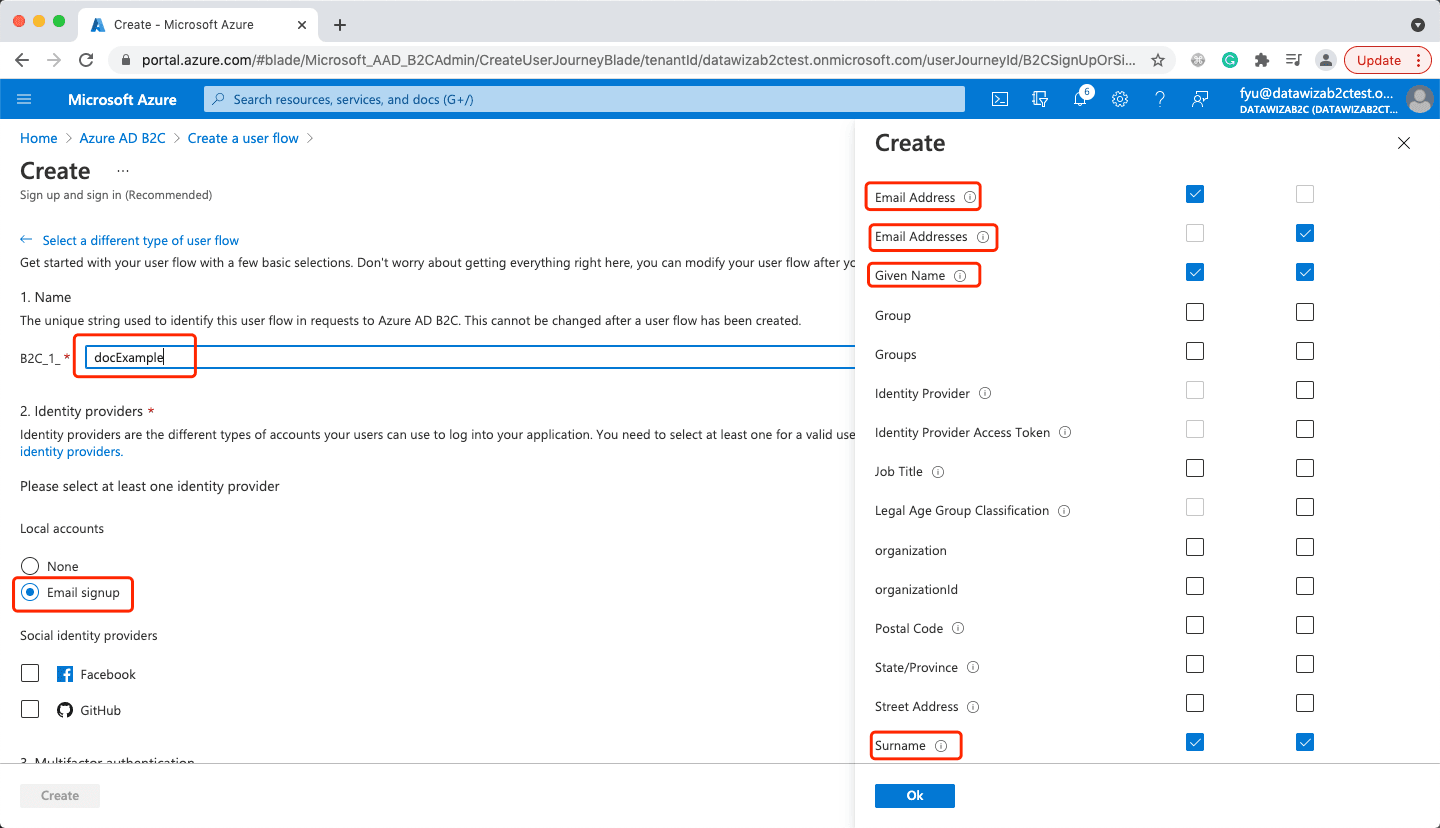Open the Directories and subscriptions filter icon
Viewport: 1440px width, 828px height.
(1040, 99)
